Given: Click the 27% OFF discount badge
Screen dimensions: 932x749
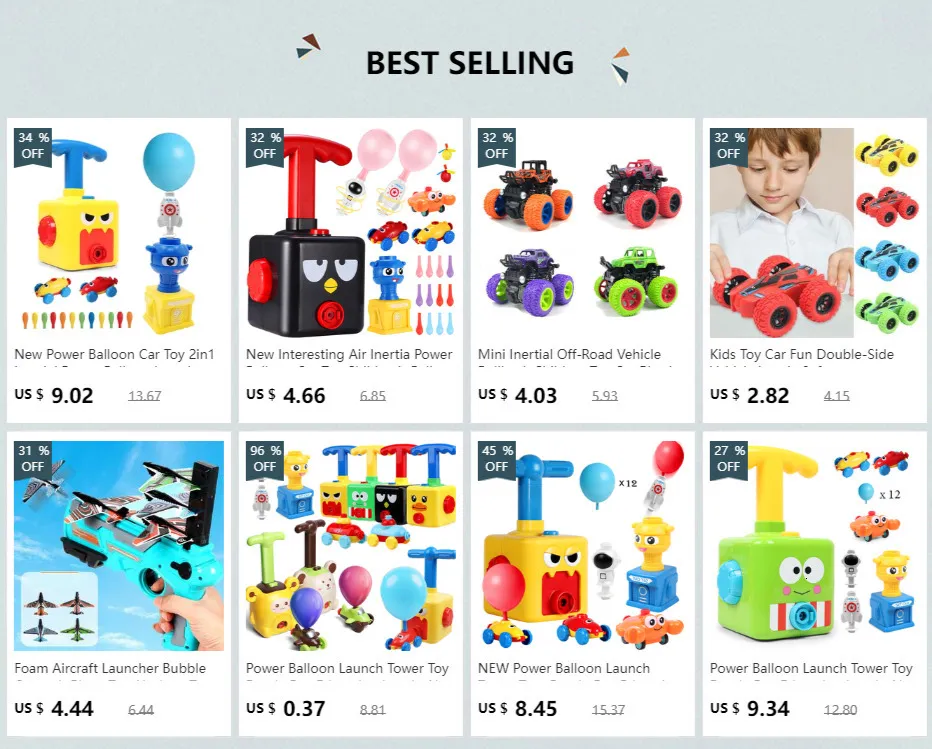Looking at the screenshot, I should coord(729,460).
